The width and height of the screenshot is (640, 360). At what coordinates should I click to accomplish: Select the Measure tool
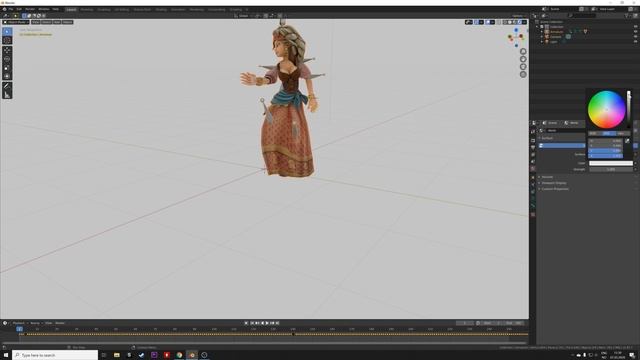click(x=7, y=95)
